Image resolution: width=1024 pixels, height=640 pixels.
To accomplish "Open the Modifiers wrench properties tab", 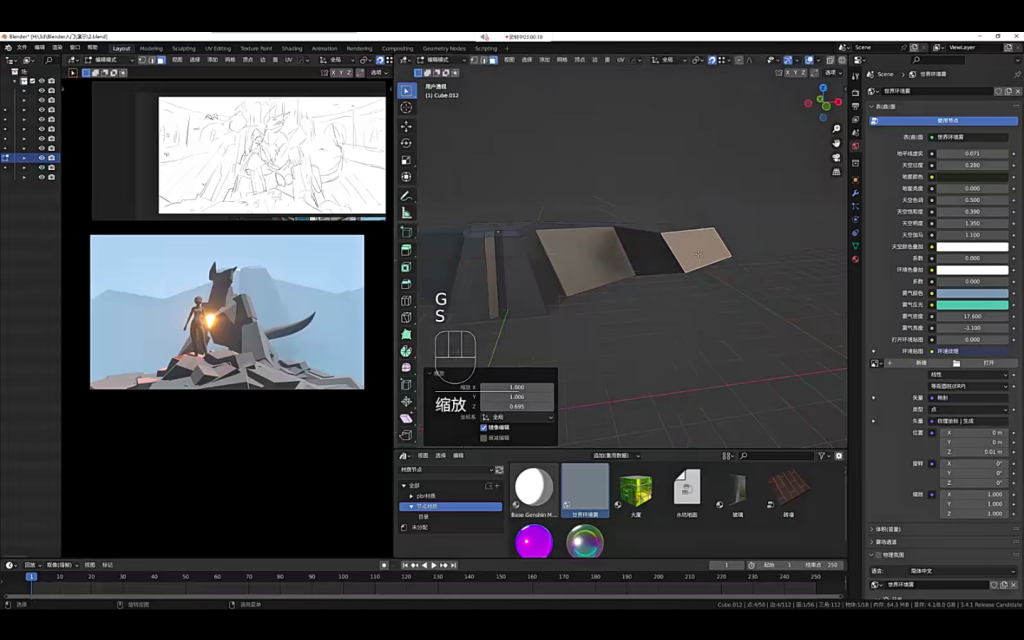I will coord(856,193).
